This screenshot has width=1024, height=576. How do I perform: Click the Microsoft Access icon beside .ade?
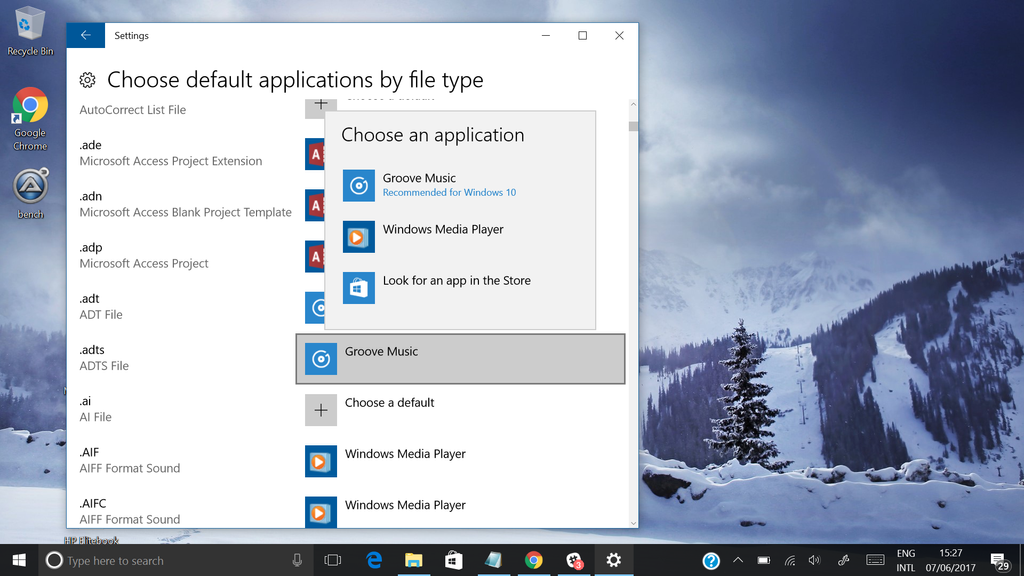[314, 153]
